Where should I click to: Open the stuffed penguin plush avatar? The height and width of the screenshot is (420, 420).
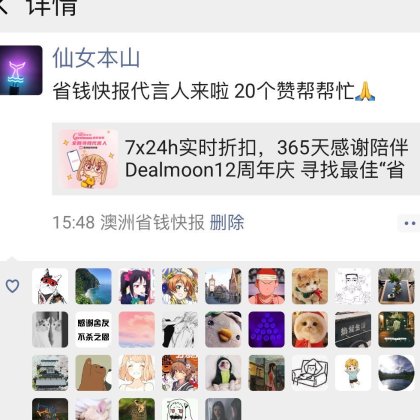223,329
